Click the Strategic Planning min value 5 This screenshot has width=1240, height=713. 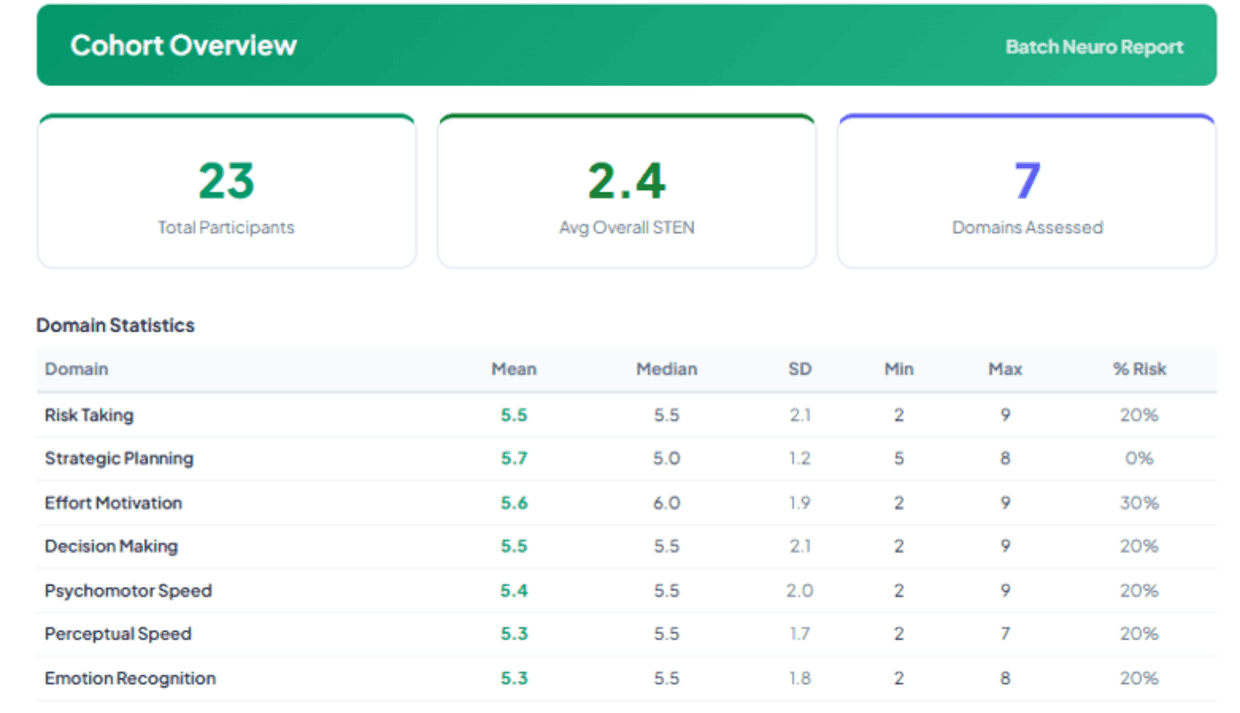tap(899, 459)
